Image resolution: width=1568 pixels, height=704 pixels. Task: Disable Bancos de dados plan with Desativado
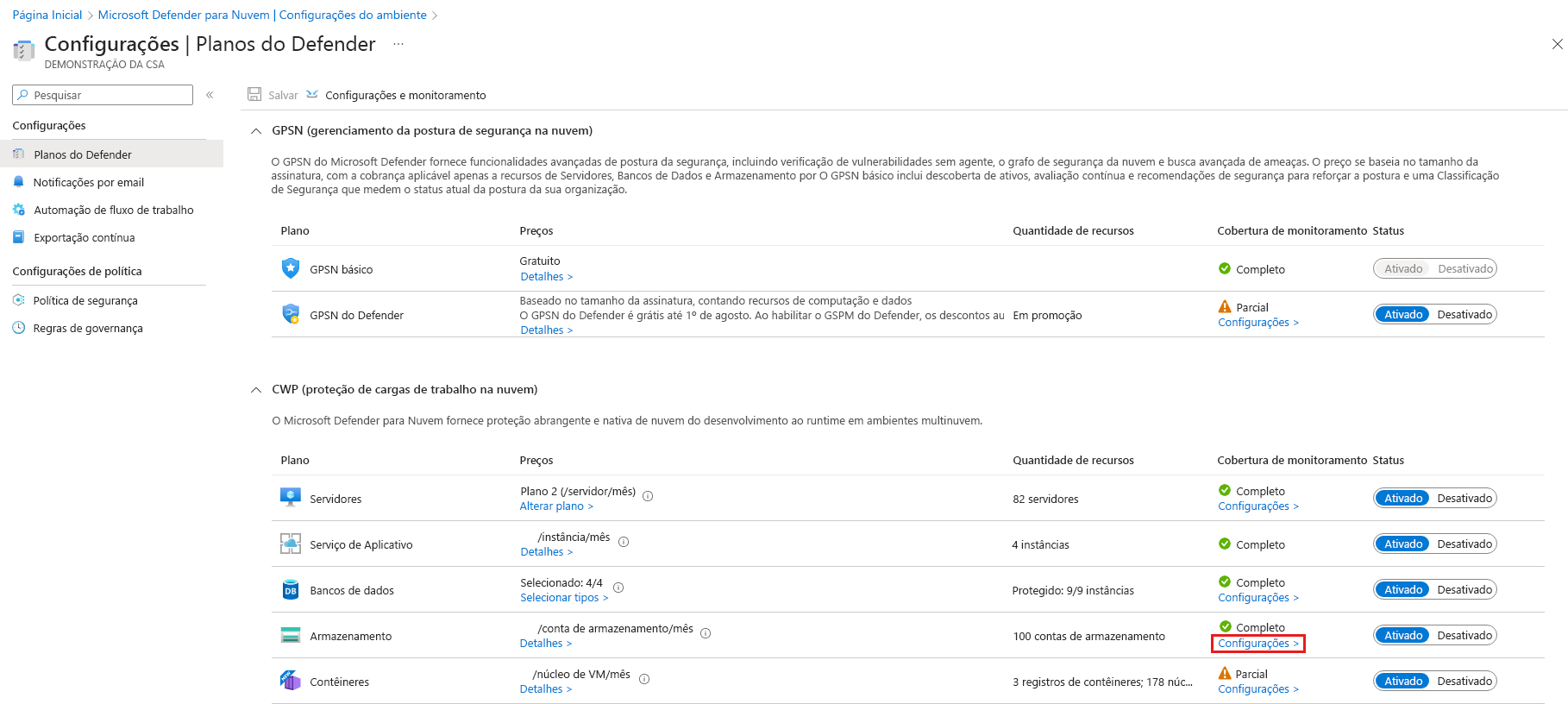[1465, 589]
